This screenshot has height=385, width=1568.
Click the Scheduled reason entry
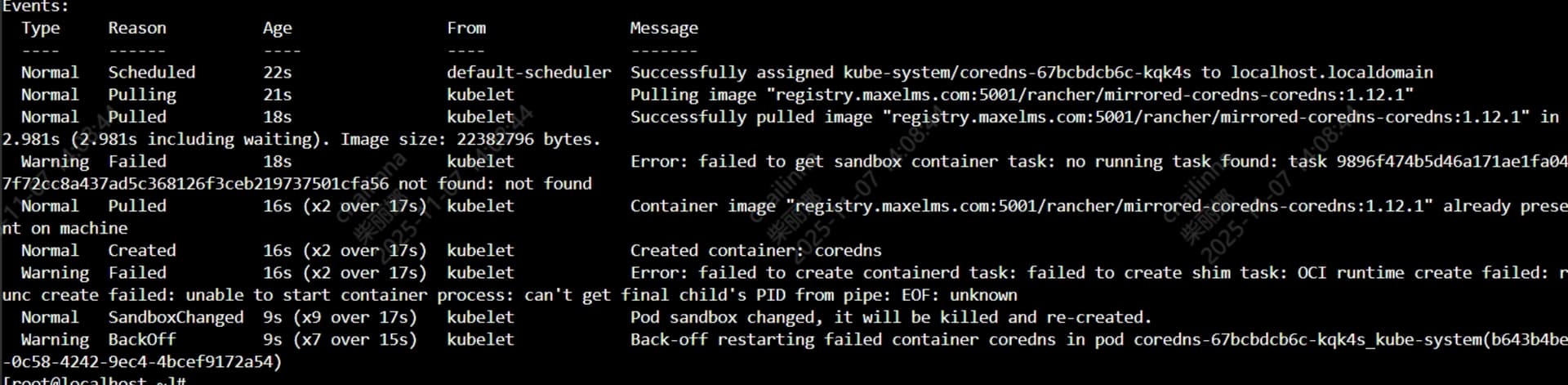[x=152, y=73]
